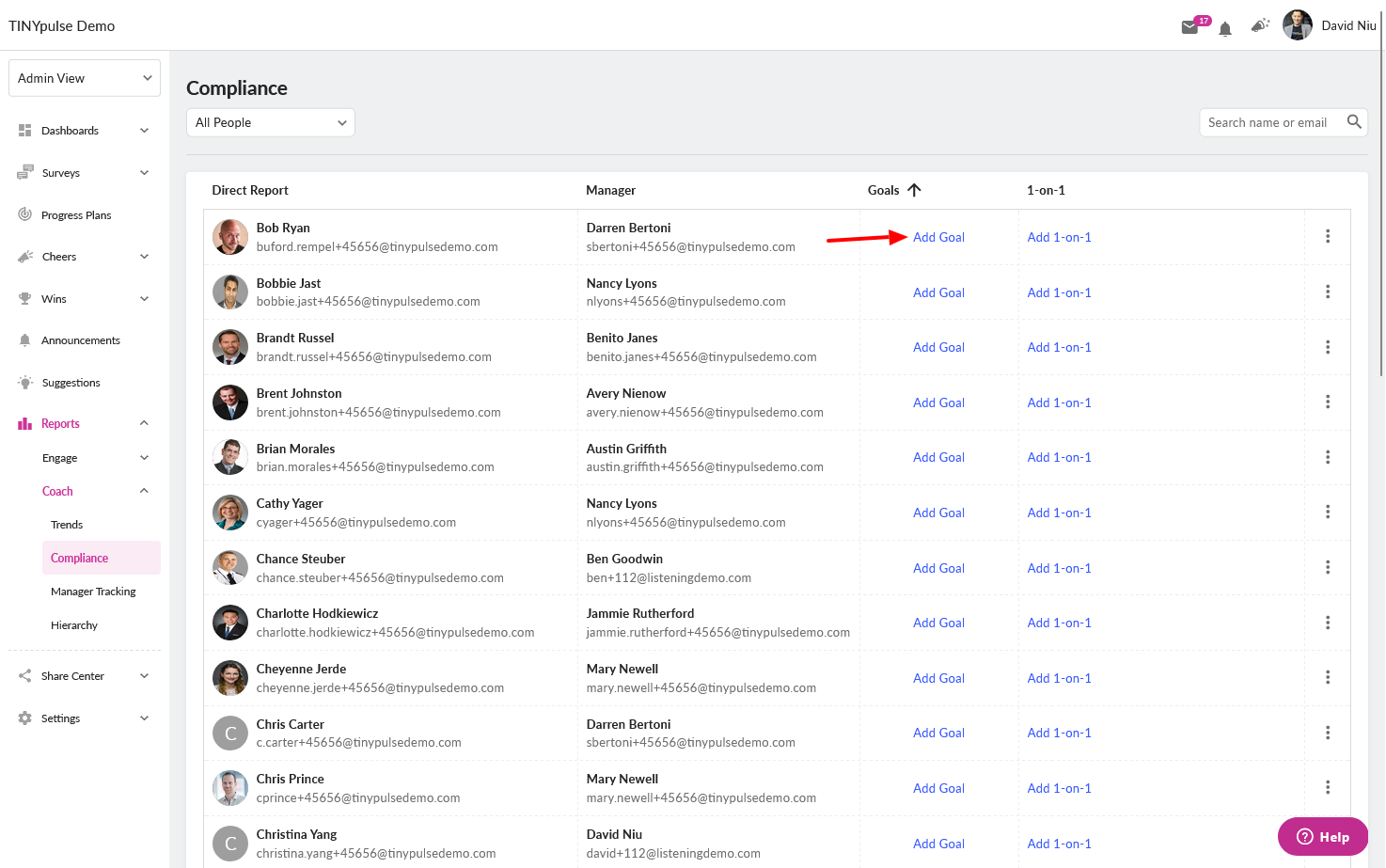
Task: Open the notifications bell icon
Action: coord(1225,29)
